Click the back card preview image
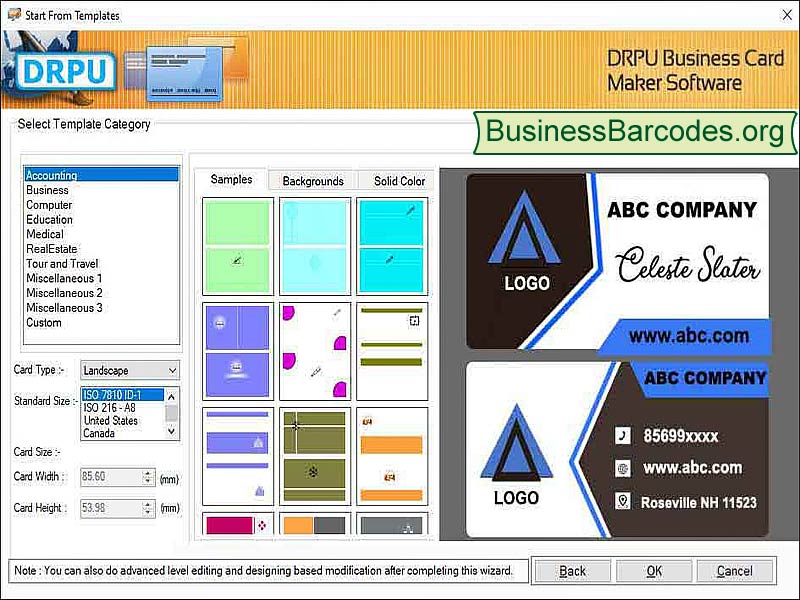800x600 pixels. (617, 449)
